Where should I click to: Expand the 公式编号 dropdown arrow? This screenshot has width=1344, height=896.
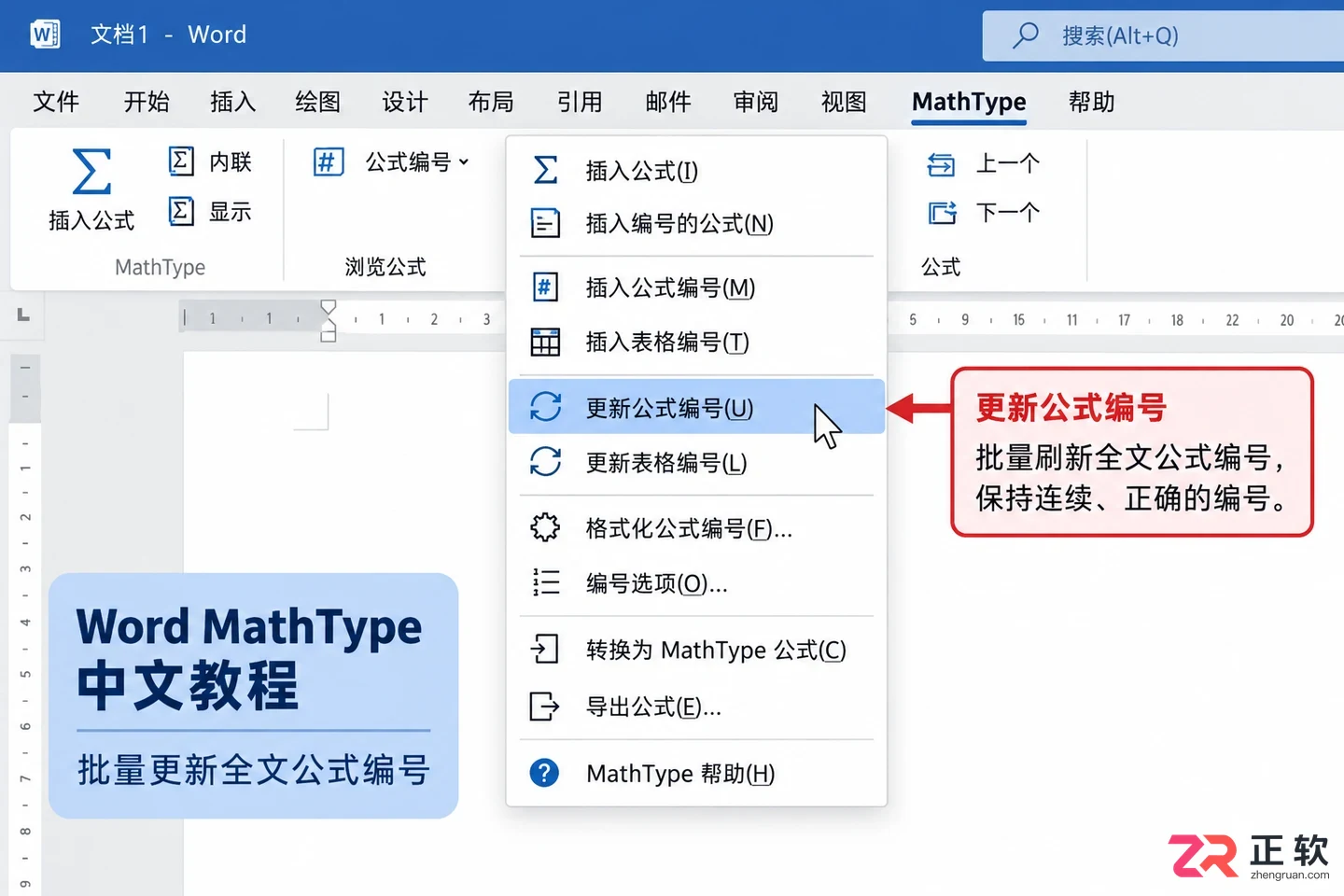pos(464,162)
